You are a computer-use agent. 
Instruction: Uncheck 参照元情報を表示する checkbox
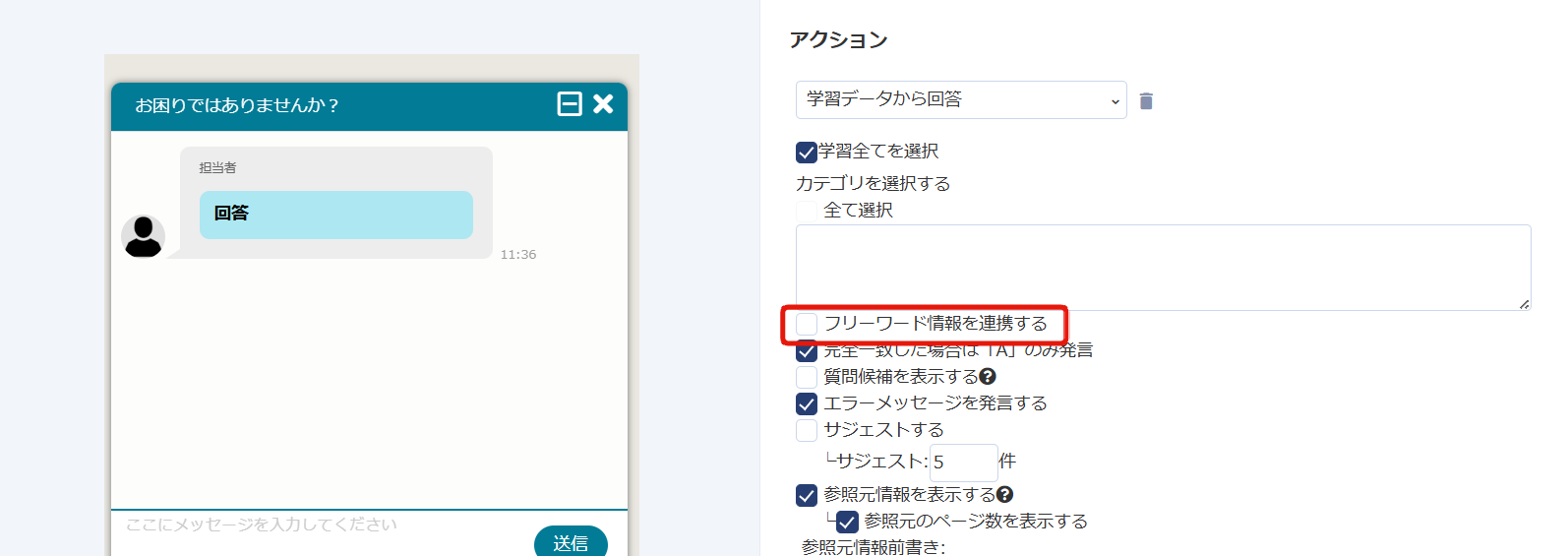807,495
